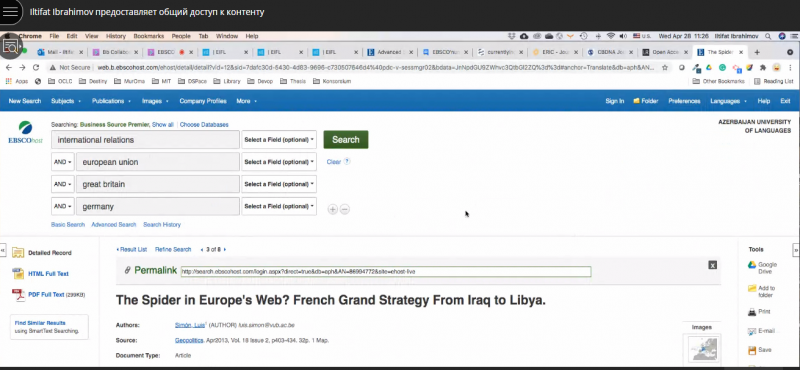Open the article map image thumbnail
The height and width of the screenshot is (370, 800).
click(702, 349)
